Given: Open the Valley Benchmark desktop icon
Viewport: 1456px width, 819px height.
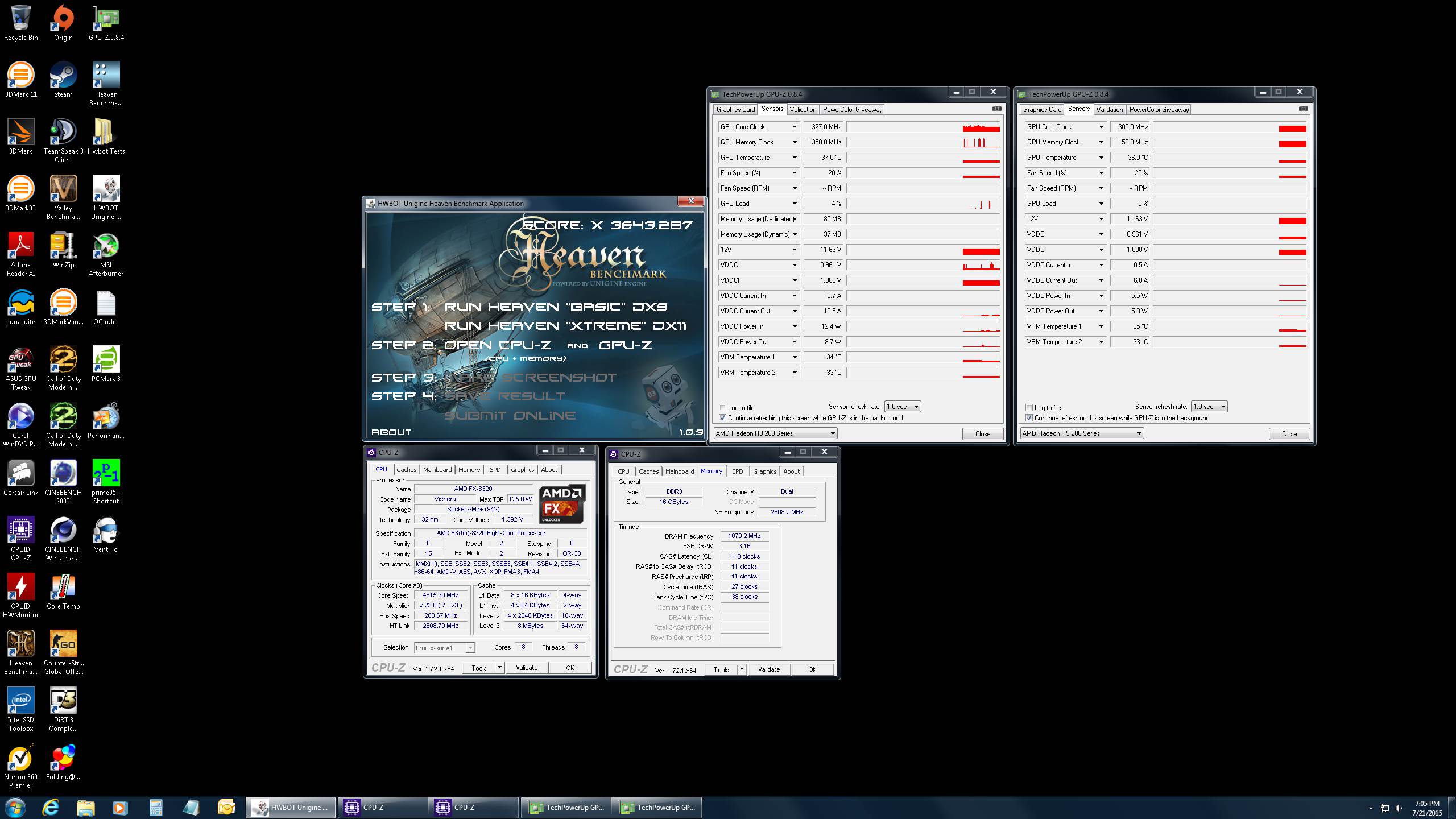Looking at the screenshot, I should (63, 197).
